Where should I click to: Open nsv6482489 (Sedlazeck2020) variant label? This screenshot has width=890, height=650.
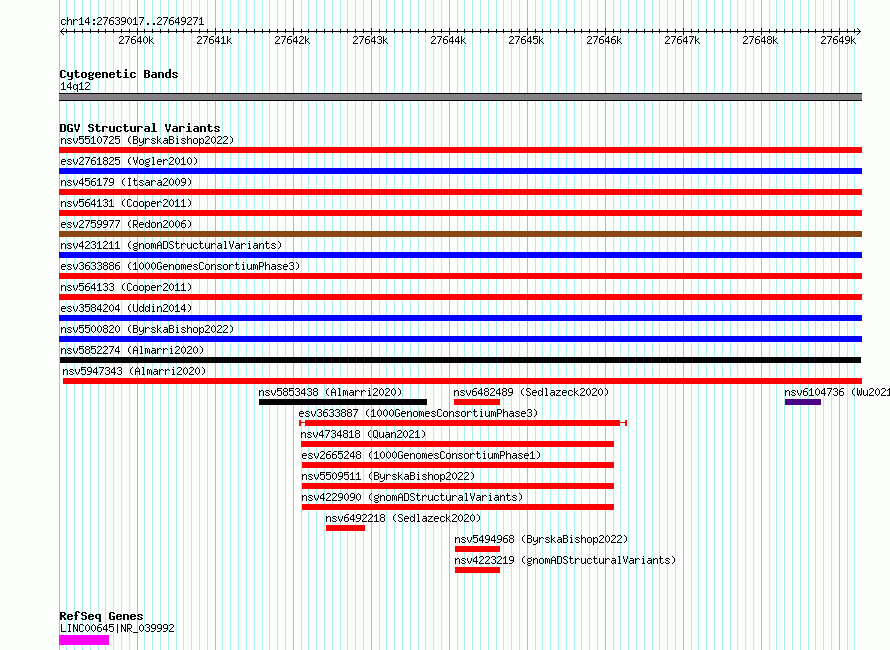click(x=531, y=392)
